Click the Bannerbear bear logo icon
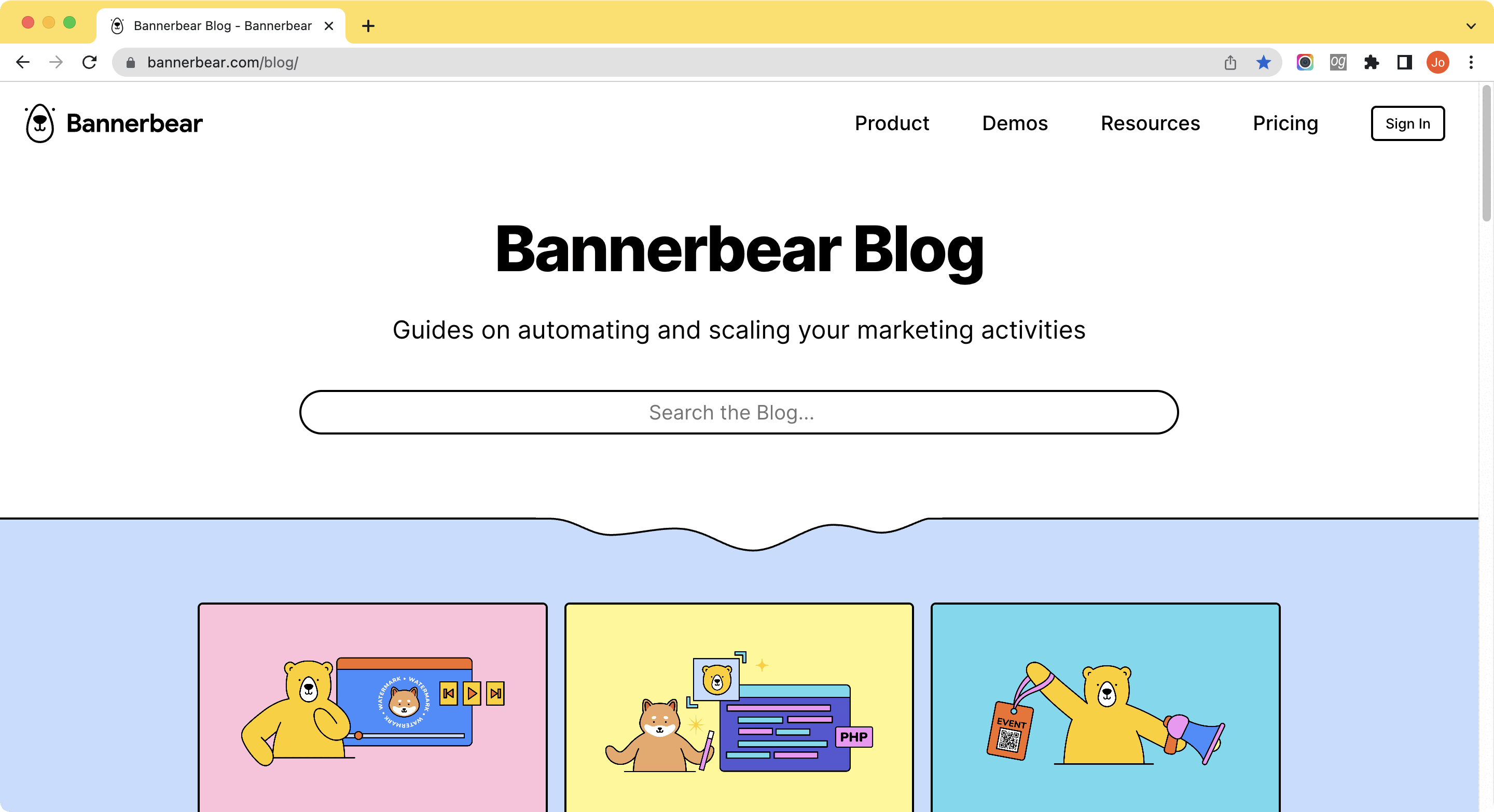Viewport: 1494px width, 812px height. tap(38, 122)
